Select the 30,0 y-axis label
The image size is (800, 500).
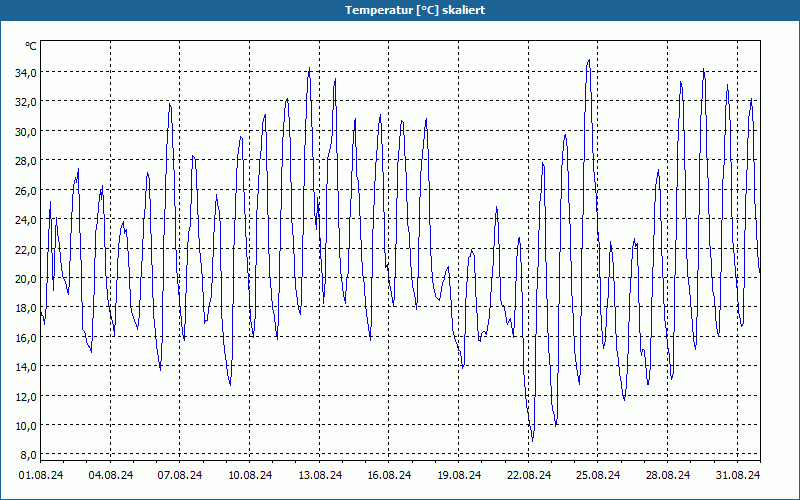pyautogui.click(x=26, y=131)
